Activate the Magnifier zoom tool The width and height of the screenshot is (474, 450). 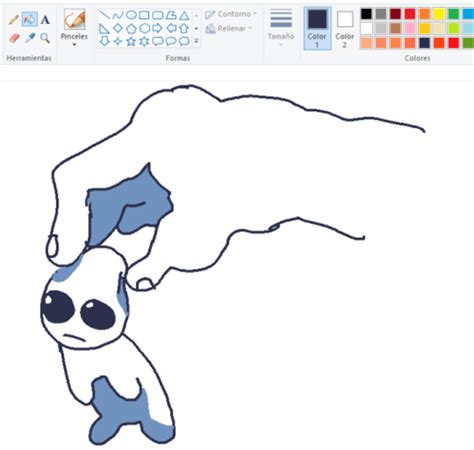point(45,38)
